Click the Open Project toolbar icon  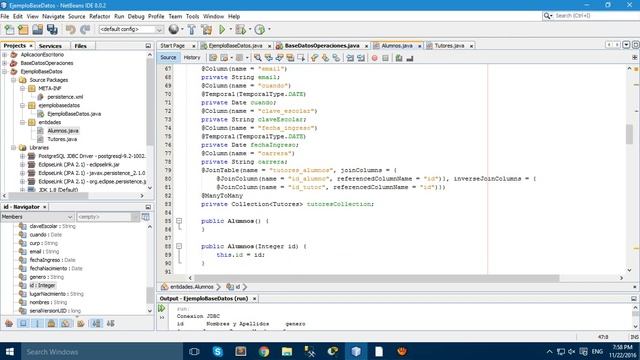(38, 29)
